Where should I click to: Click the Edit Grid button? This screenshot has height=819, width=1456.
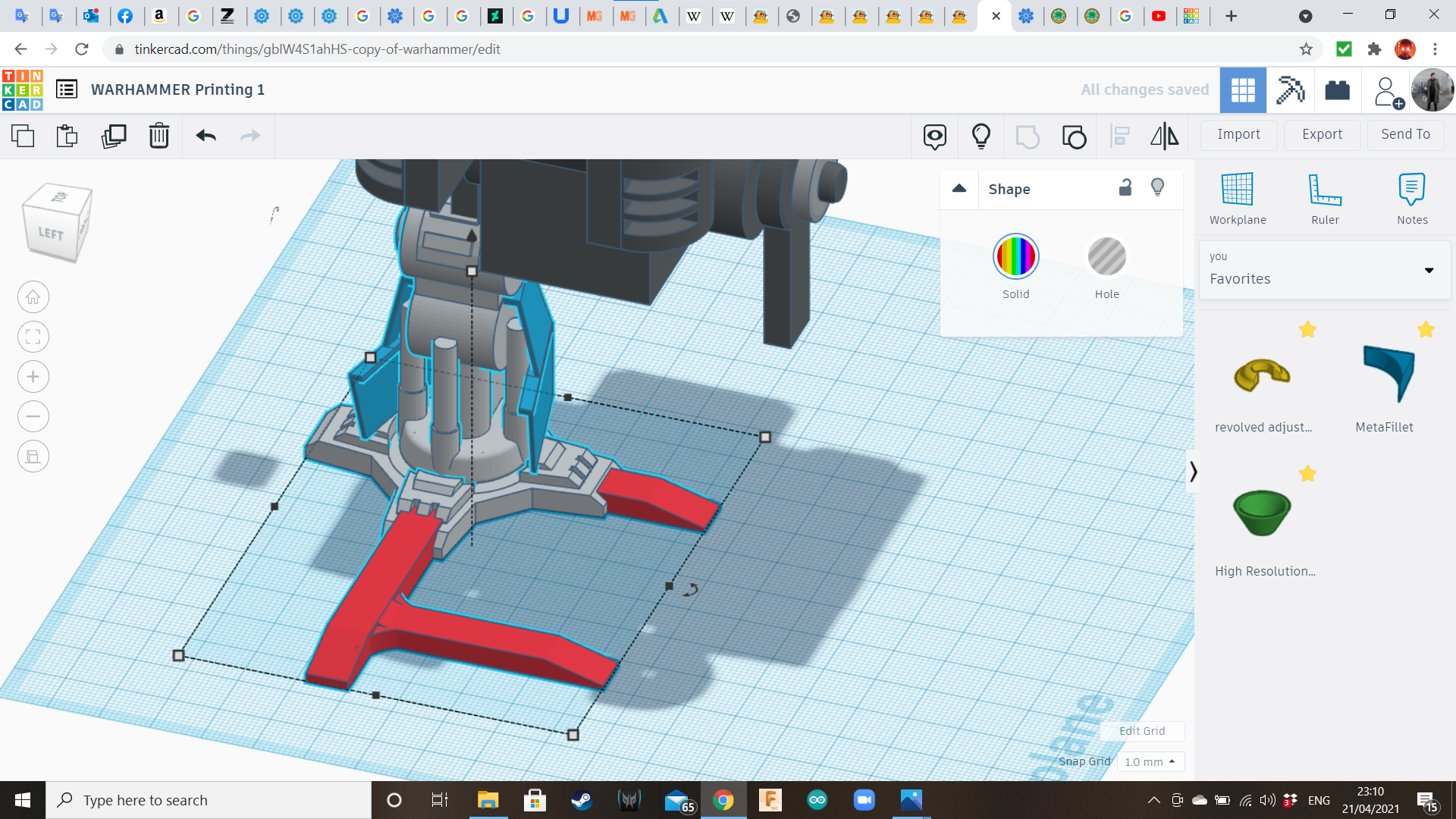tap(1141, 730)
